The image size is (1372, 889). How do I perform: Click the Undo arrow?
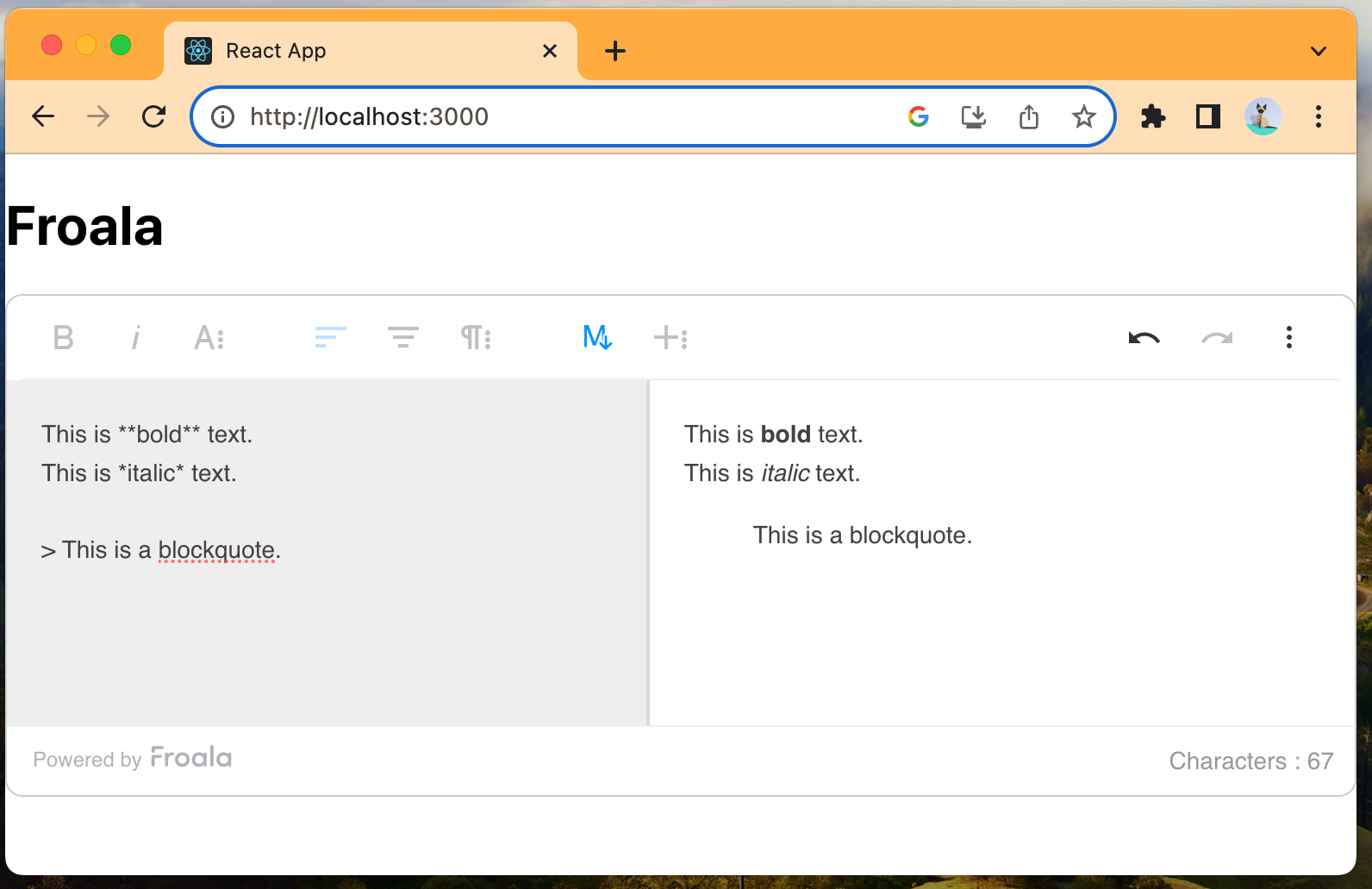point(1144,337)
